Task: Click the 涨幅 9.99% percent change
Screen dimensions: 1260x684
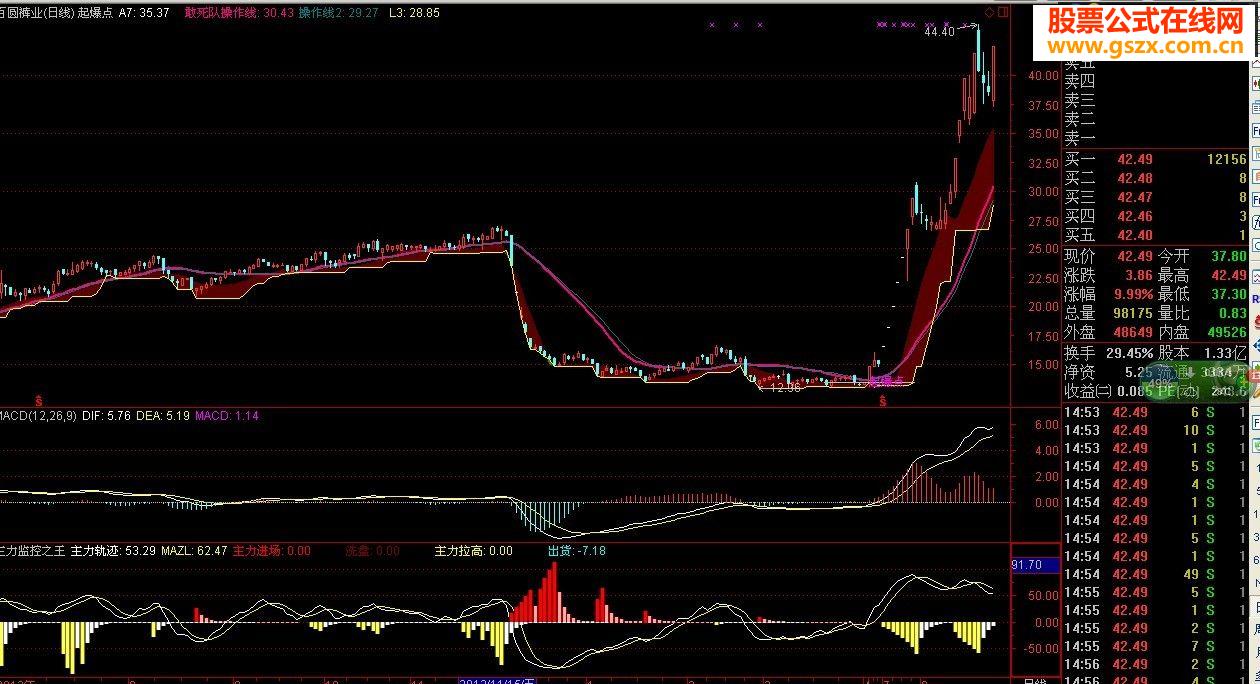Action: pos(1109,294)
